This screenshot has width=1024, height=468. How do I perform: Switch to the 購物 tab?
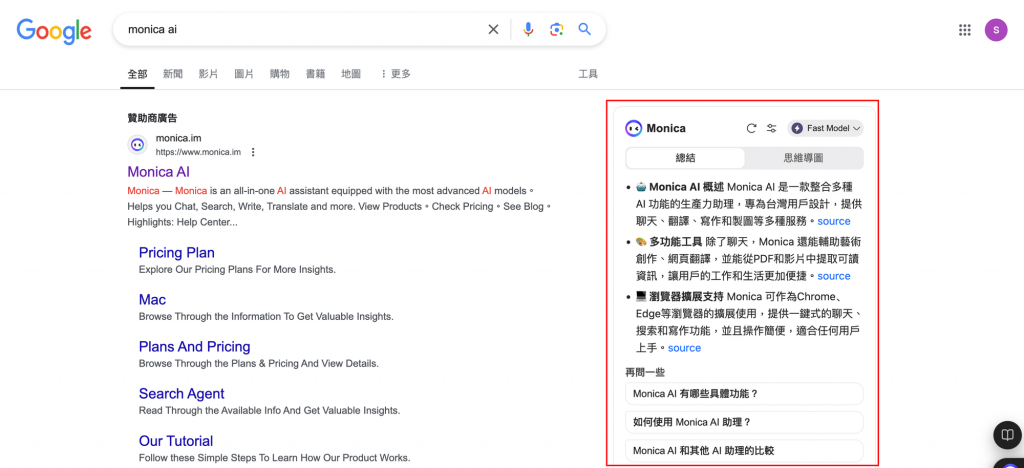[x=280, y=74]
